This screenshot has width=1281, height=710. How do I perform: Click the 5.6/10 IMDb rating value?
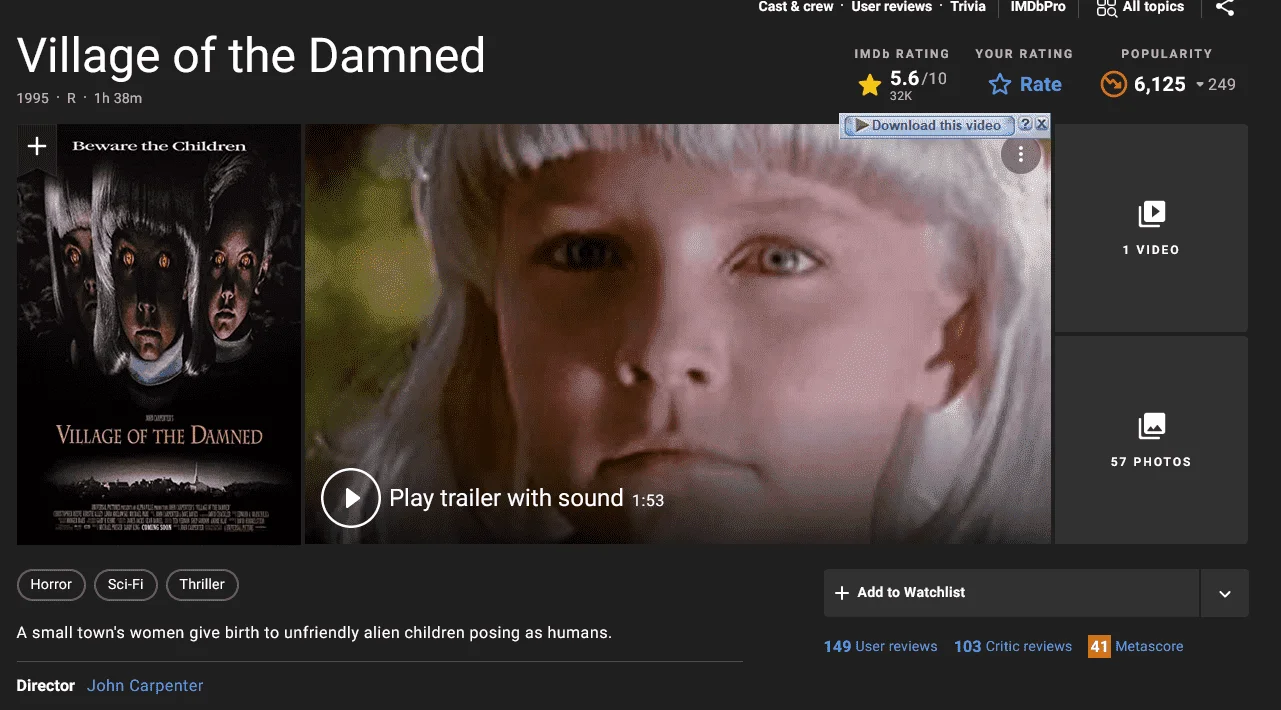pos(918,79)
